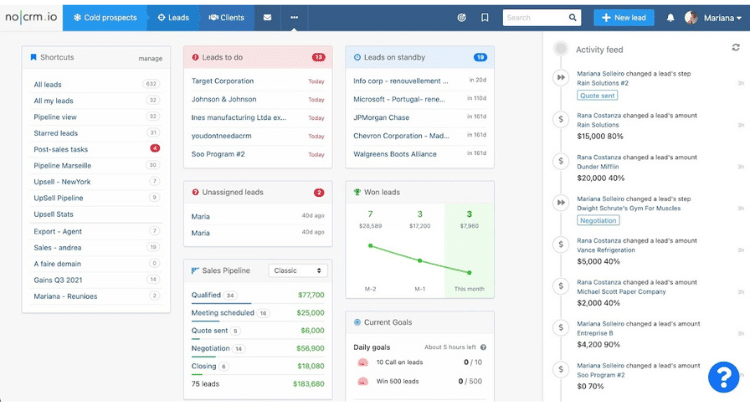
Task: Open the notifications bell
Action: (671, 18)
